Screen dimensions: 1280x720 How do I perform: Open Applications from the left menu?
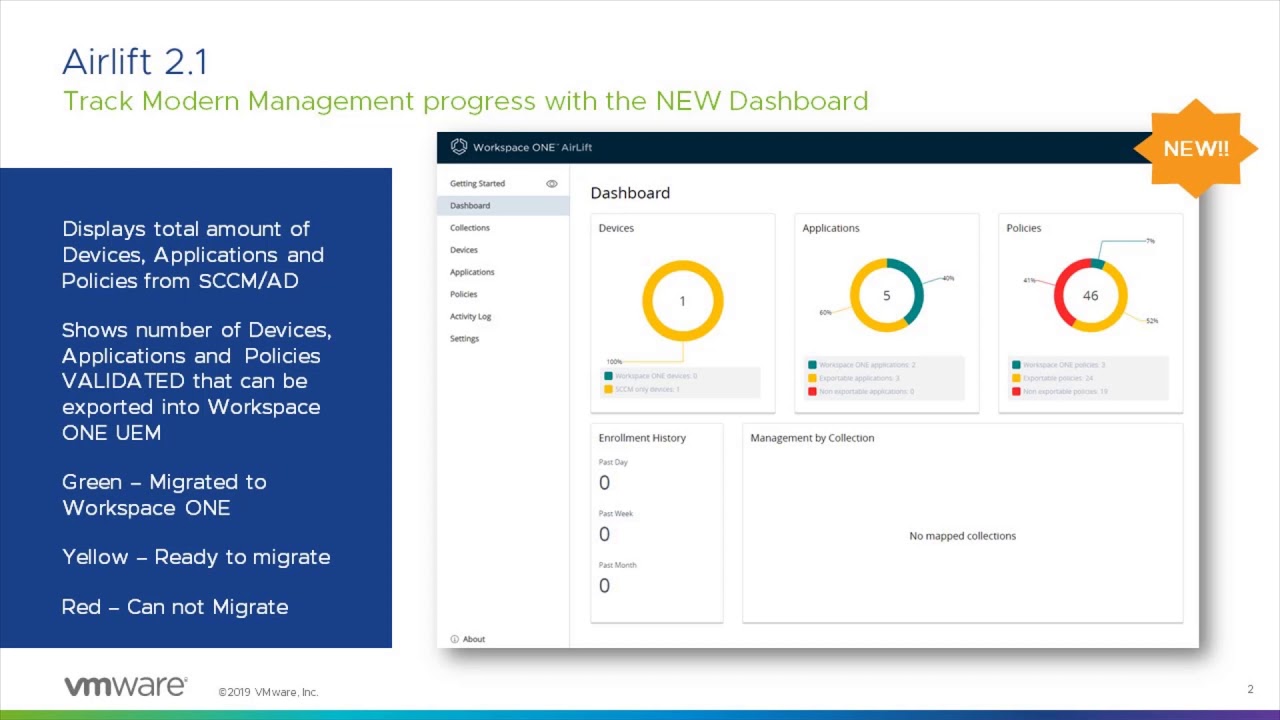(472, 272)
